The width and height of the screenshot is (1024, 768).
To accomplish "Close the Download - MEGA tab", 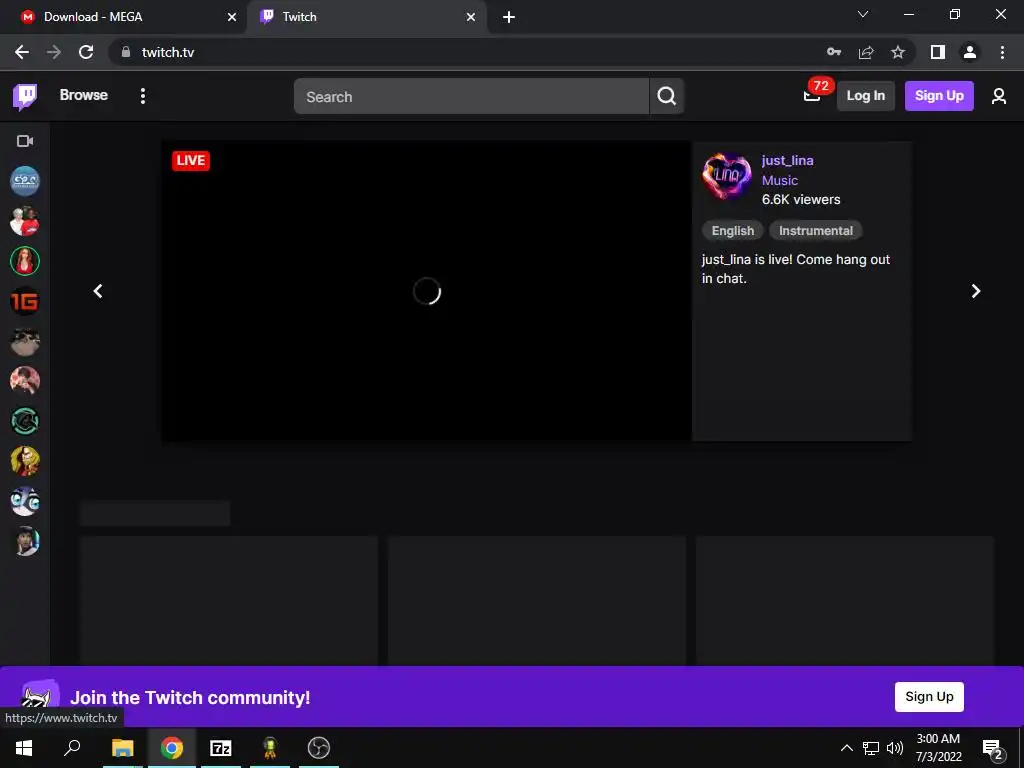I will [x=232, y=18].
